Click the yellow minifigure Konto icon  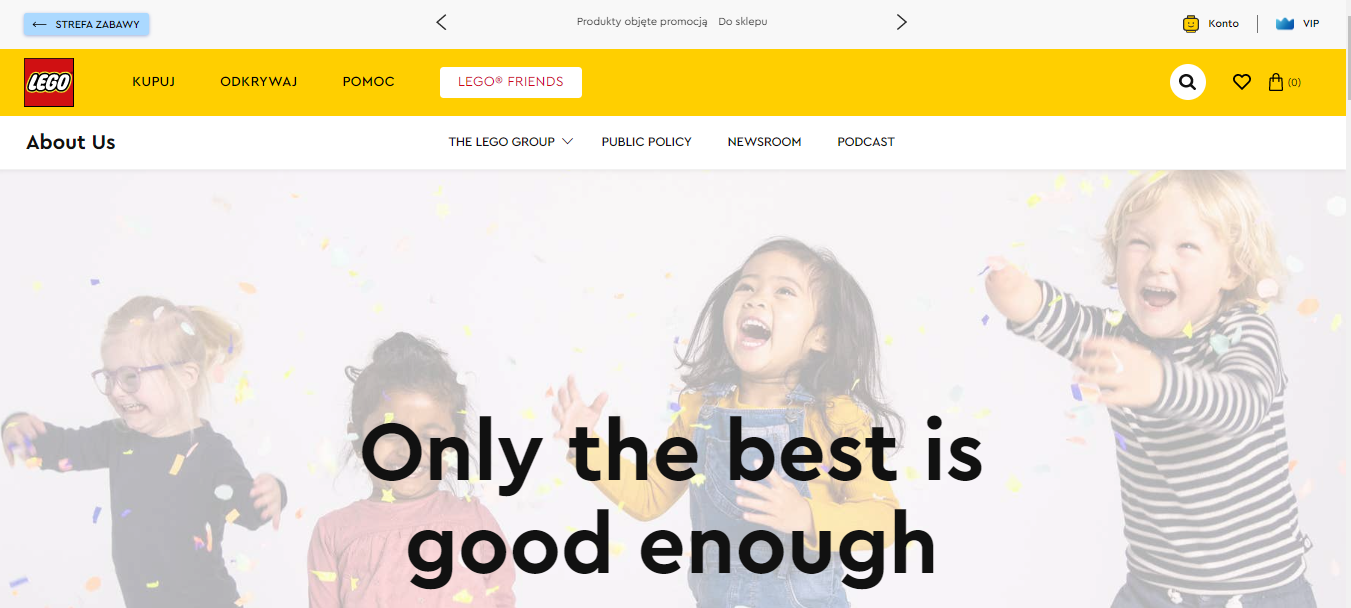[1190, 23]
